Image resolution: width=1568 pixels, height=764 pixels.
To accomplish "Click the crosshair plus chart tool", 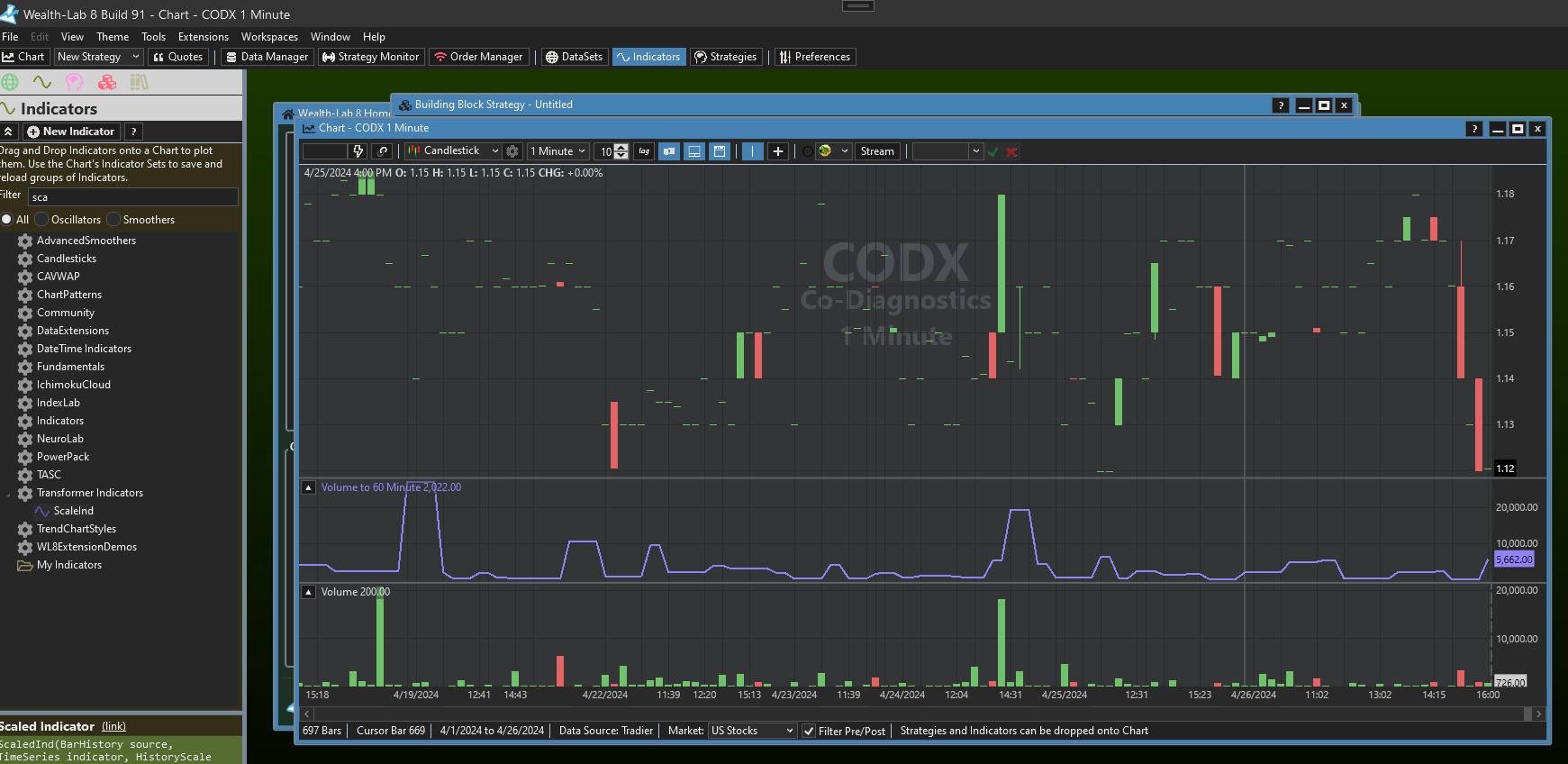I will click(x=778, y=151).
